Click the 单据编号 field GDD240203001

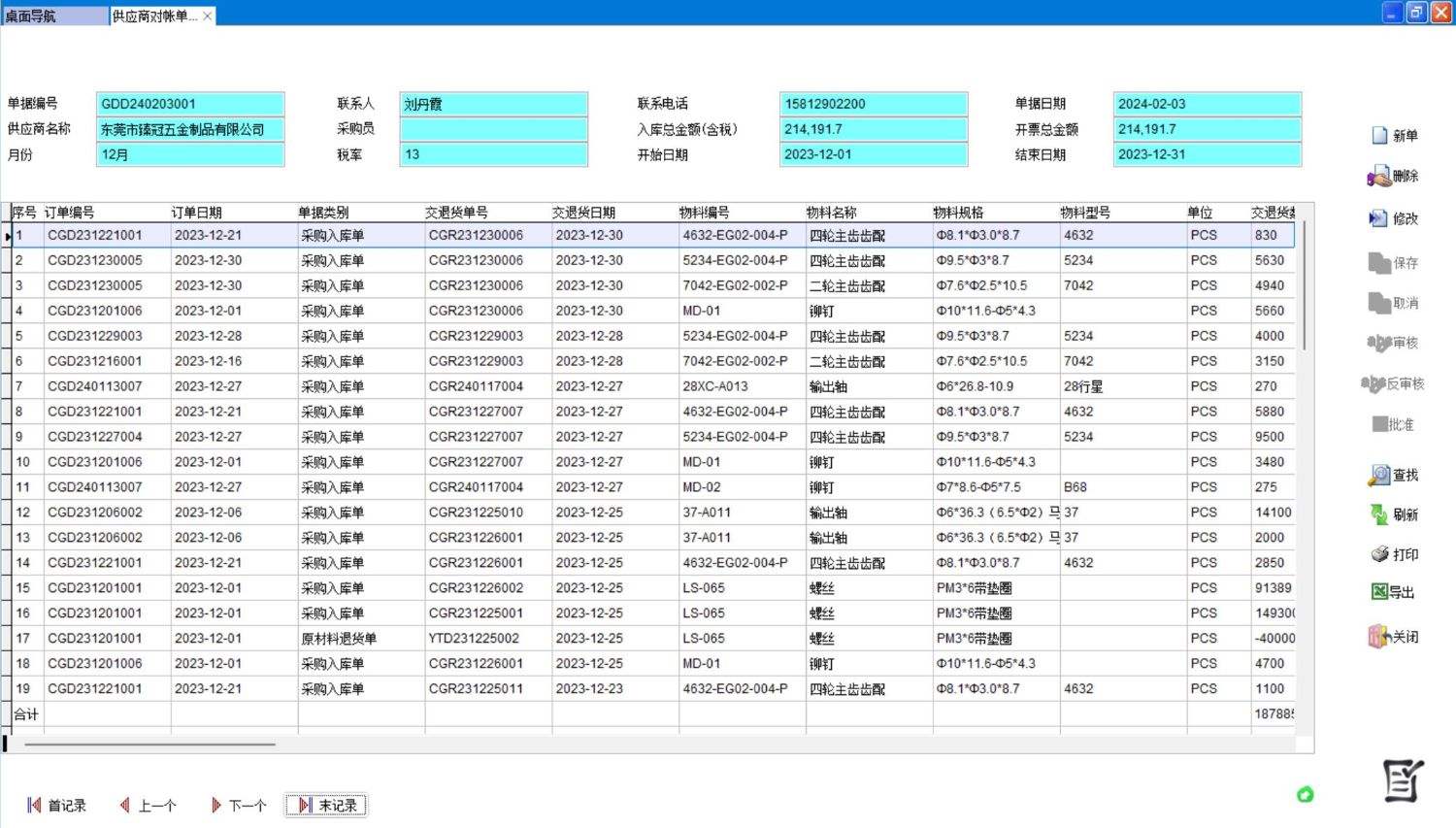click(190, 104)
